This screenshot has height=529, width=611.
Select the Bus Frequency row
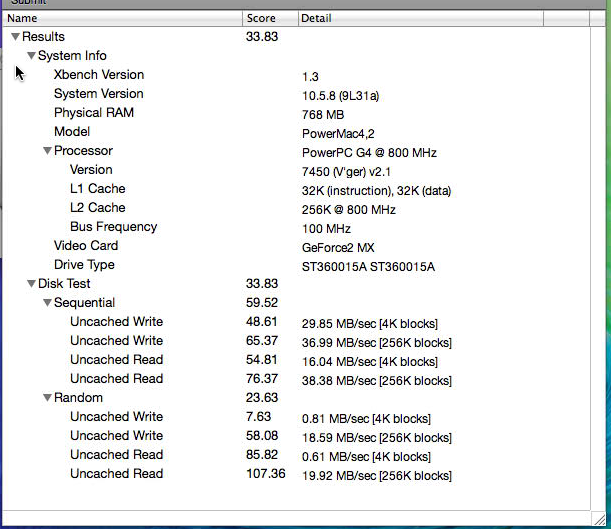[296, 227]
